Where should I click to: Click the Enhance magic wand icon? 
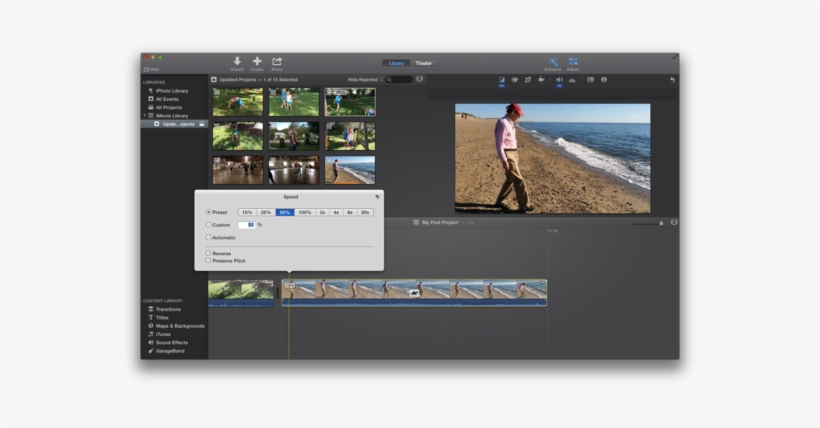(553, 62)
